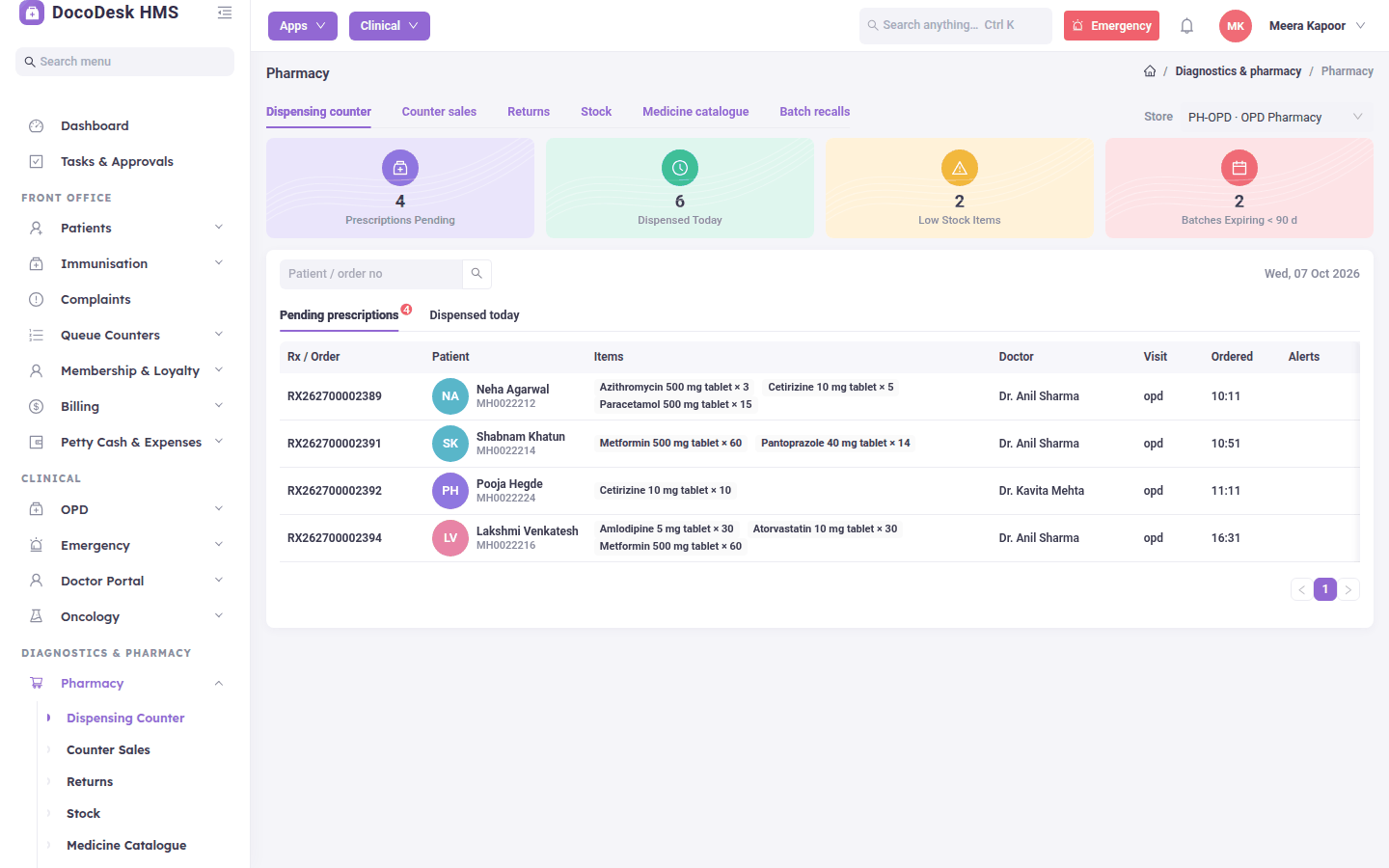Viewport: 1389px width, 868px height.
Task: Click the home breadcrumb icon
Action: tap(1150, 71)
